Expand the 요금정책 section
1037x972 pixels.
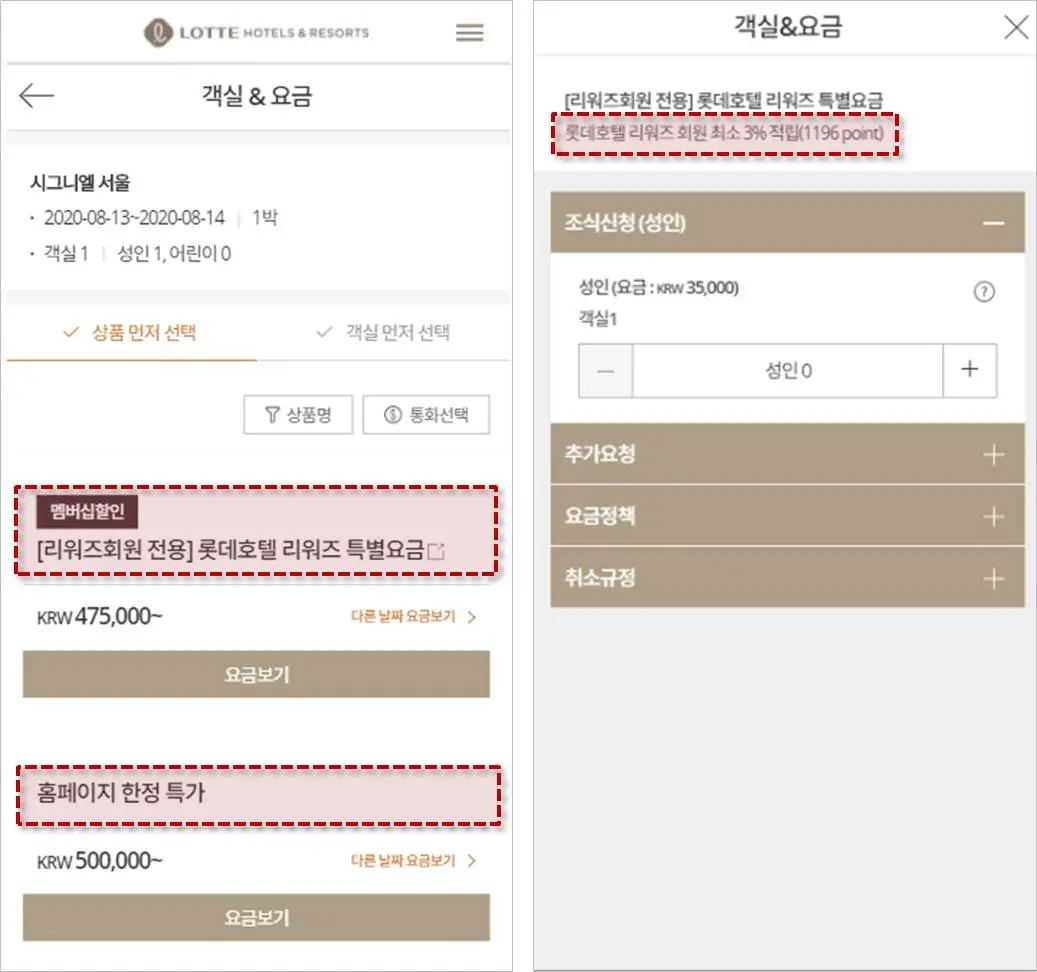787,516
